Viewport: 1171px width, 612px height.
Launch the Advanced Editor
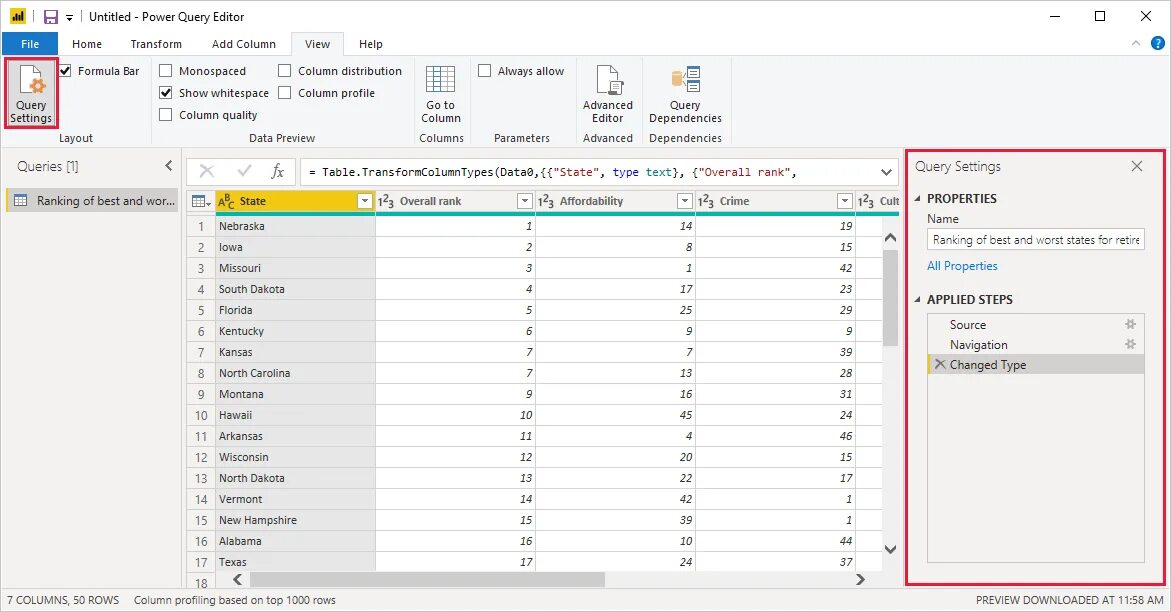pyautogui.click(x=608, y=94)
